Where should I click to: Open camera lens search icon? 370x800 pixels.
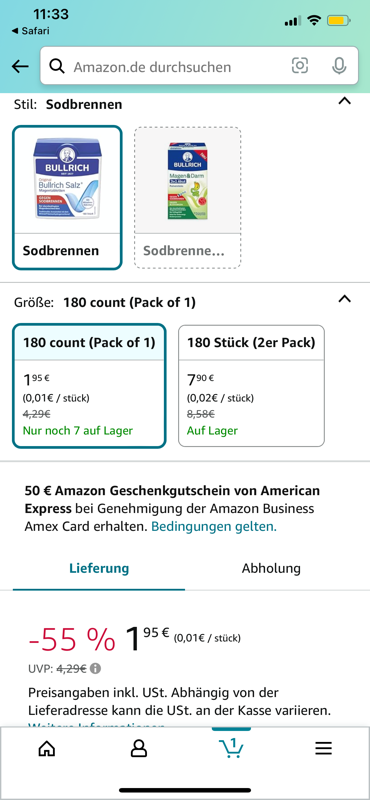[300, 66]
